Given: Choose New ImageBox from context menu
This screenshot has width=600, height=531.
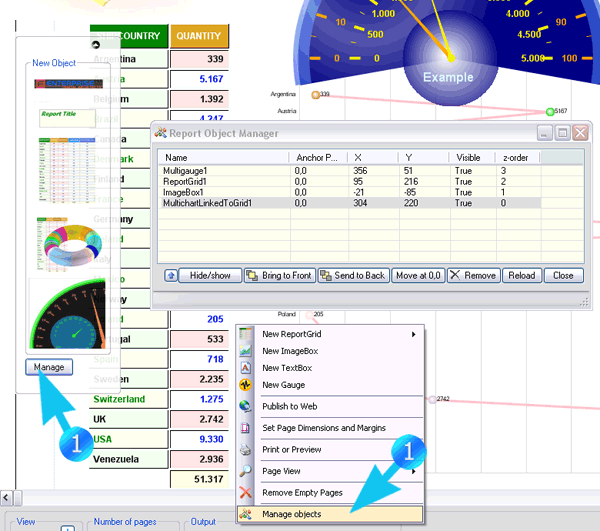Looking at the screenshot, I should pyautogui.click(x=331, y=351).
